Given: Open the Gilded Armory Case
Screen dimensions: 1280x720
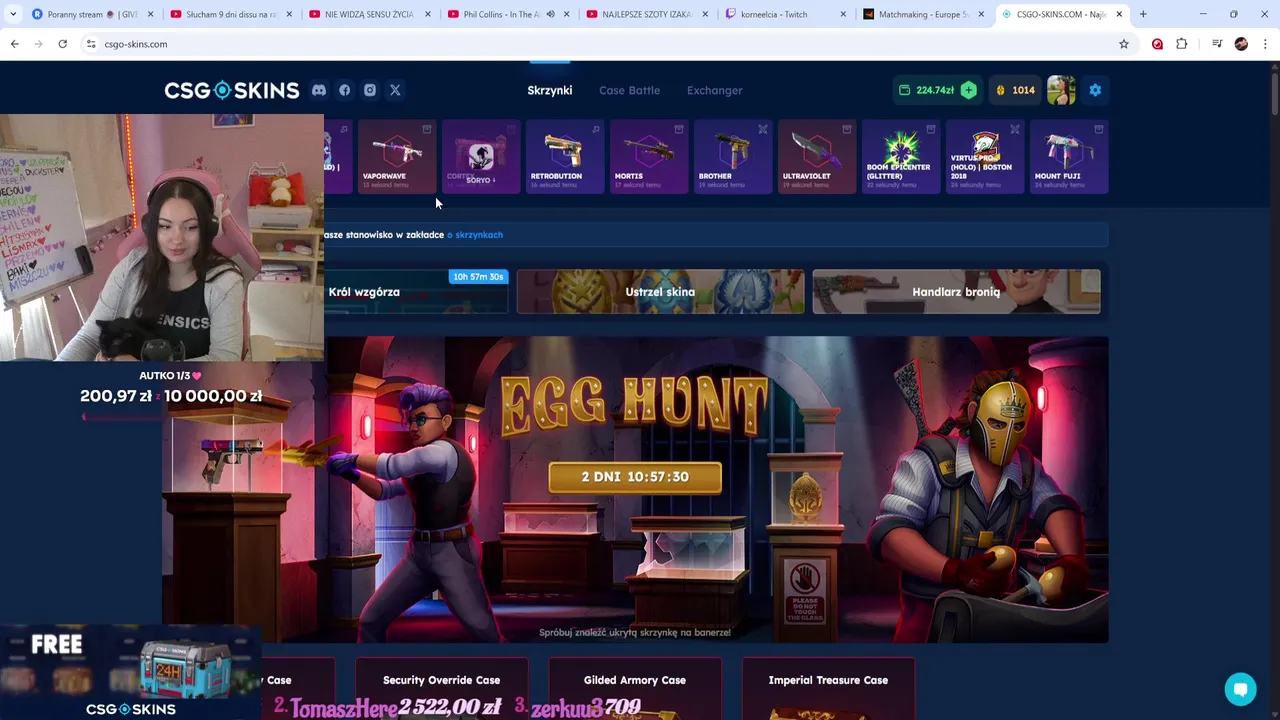Looking at the screenshot, I should click(x=635, y=688).
